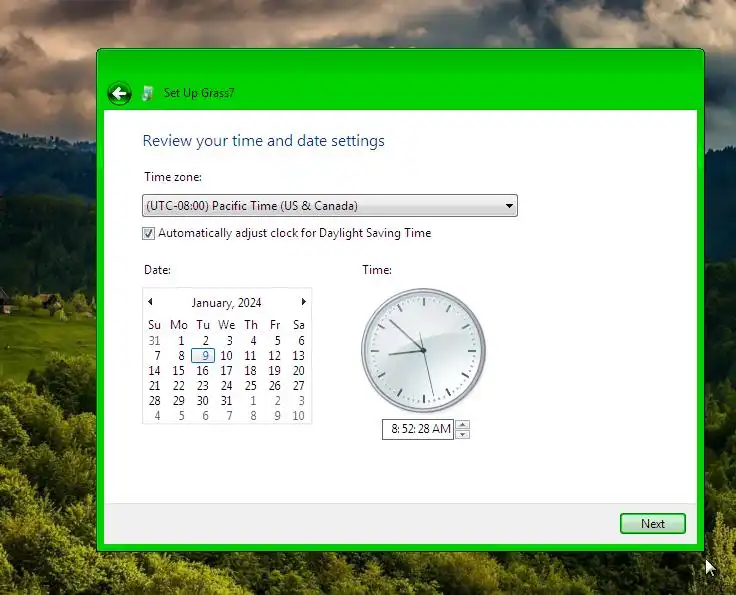Click the January, 2024 calendar header
The width and height of the screenshot is (736, 595).
pyautogui.click(x=226, y=303)
